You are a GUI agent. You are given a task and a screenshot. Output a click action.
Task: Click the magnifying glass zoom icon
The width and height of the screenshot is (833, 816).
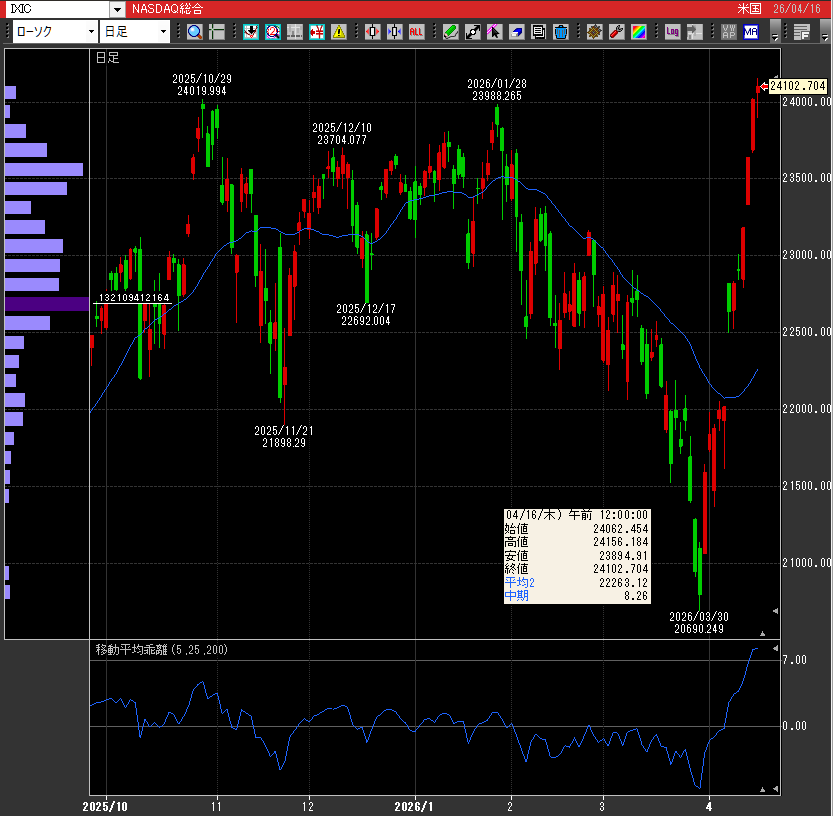(x=195, y=32)
